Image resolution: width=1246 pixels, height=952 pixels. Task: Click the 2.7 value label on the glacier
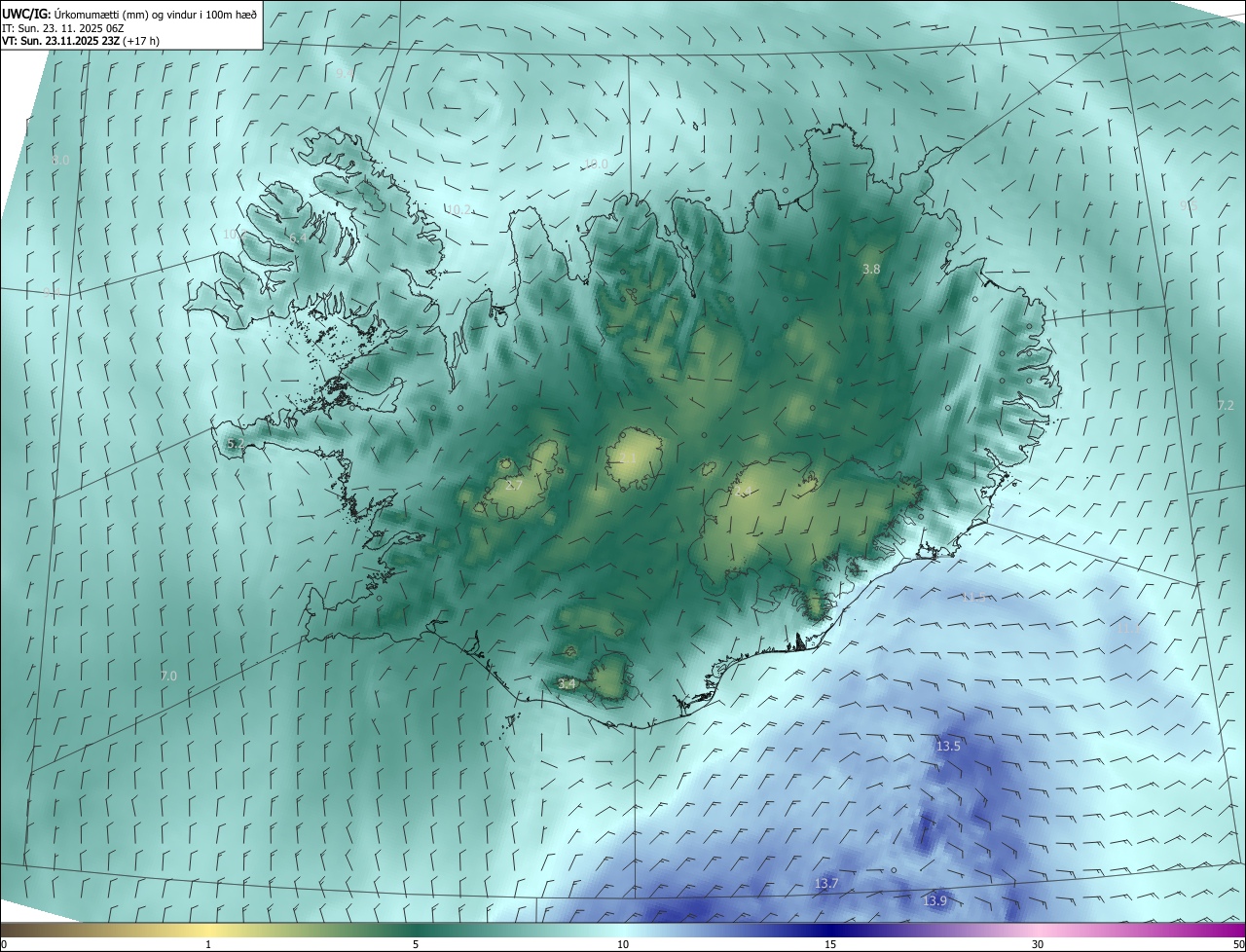(x=515, y=485)
